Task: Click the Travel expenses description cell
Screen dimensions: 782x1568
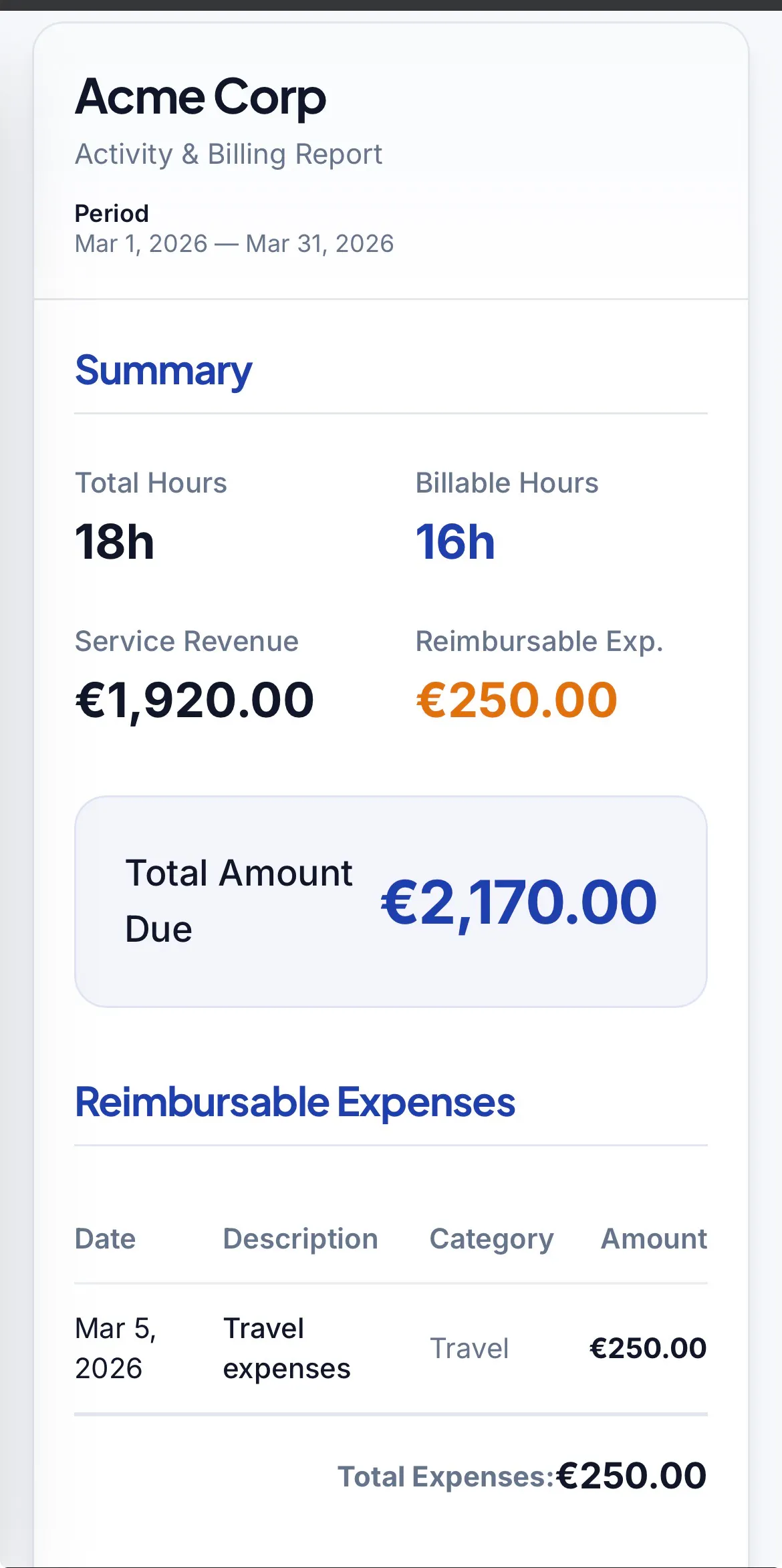Action: pos(287,1348)
